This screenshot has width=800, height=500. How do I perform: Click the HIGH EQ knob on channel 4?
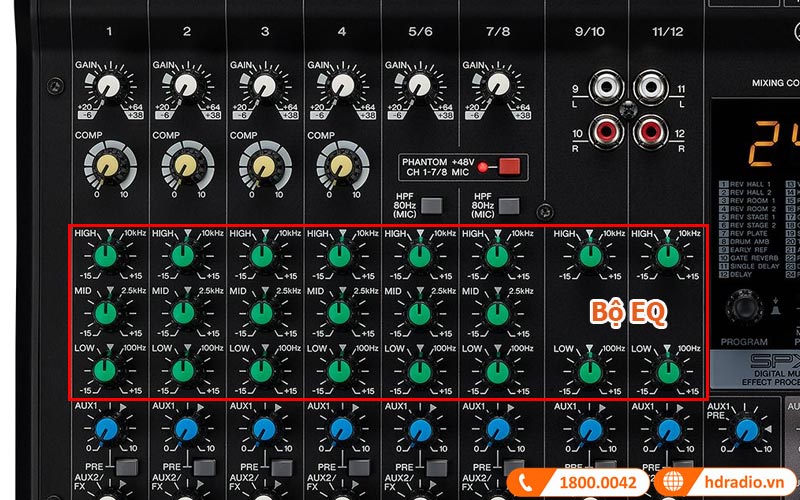[x=339, y=256]
